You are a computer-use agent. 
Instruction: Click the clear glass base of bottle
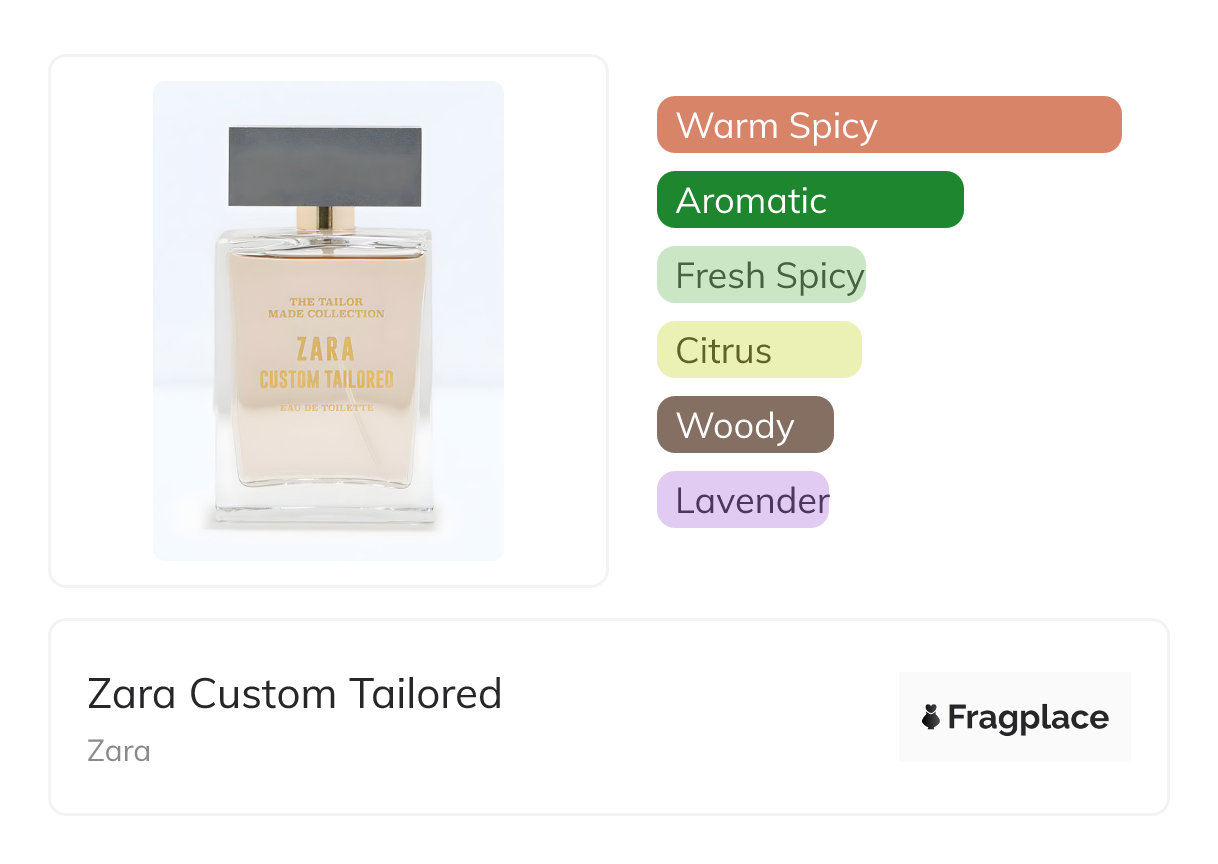pos(326,506)
